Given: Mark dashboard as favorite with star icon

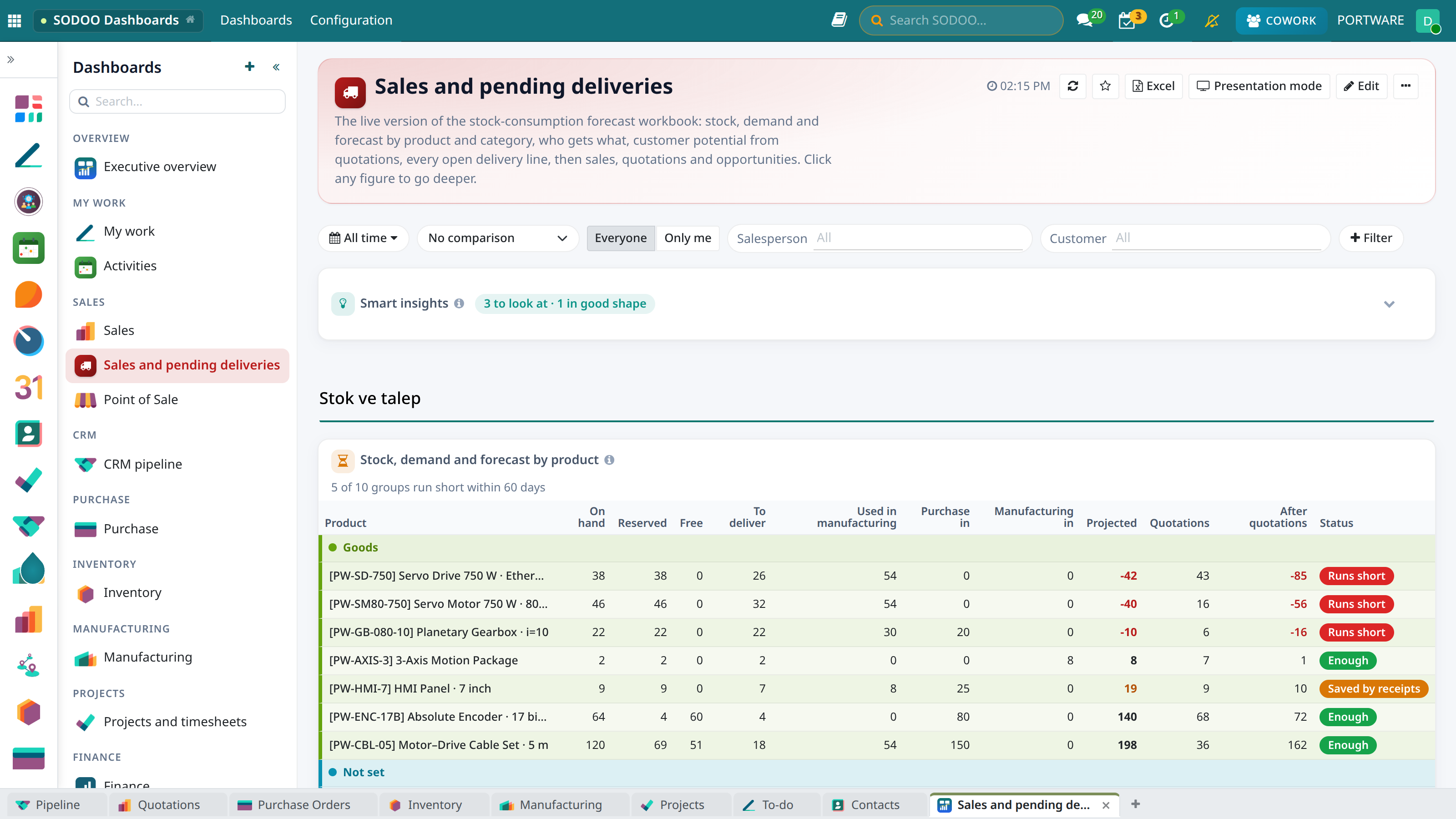Looking at the screenshot, I should (x=1105, y=86).
